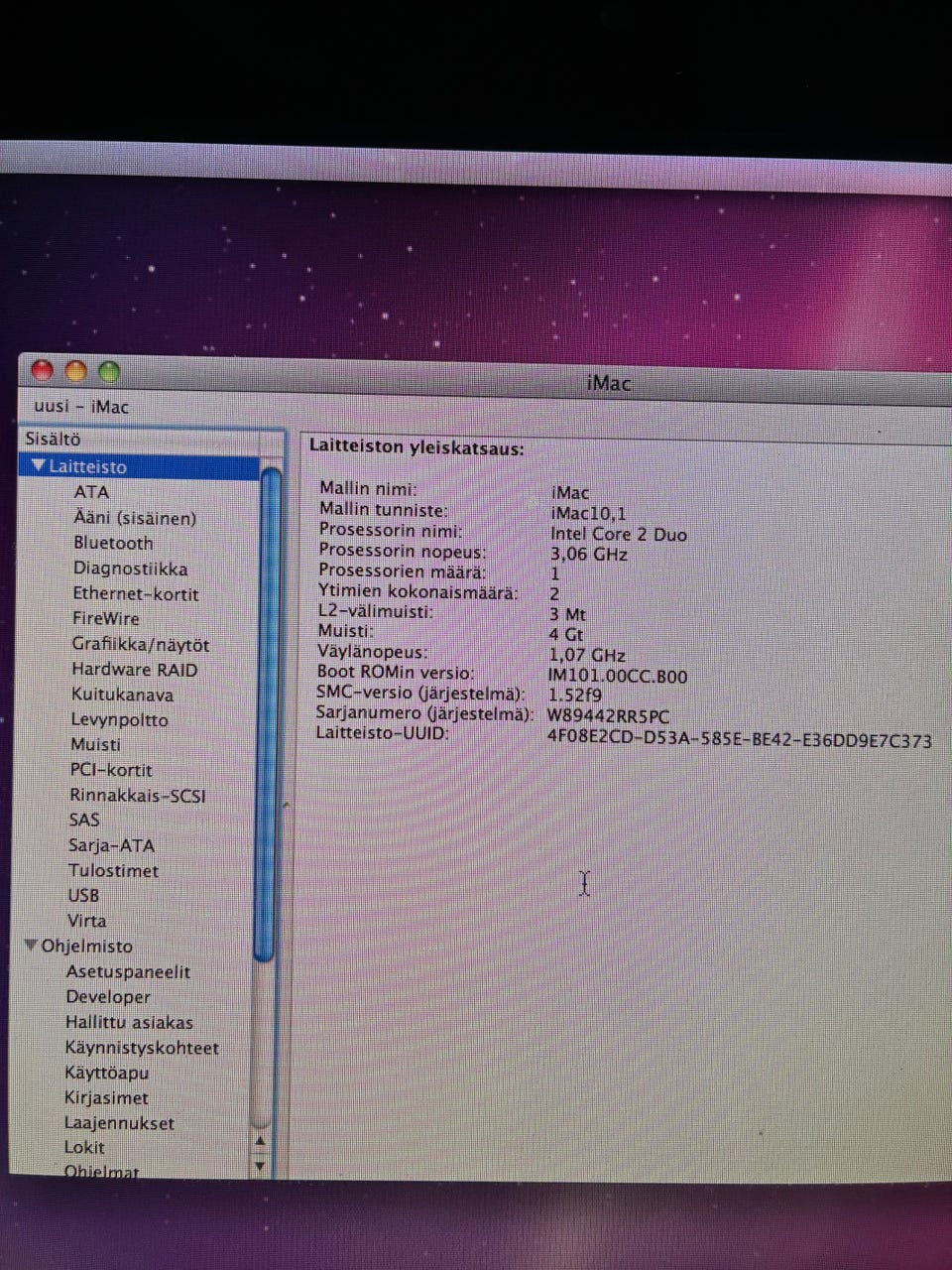Click the Boot ROM value IM101.00CC.B00
This screenshot has width=952, height=1270.
point(617,677)
